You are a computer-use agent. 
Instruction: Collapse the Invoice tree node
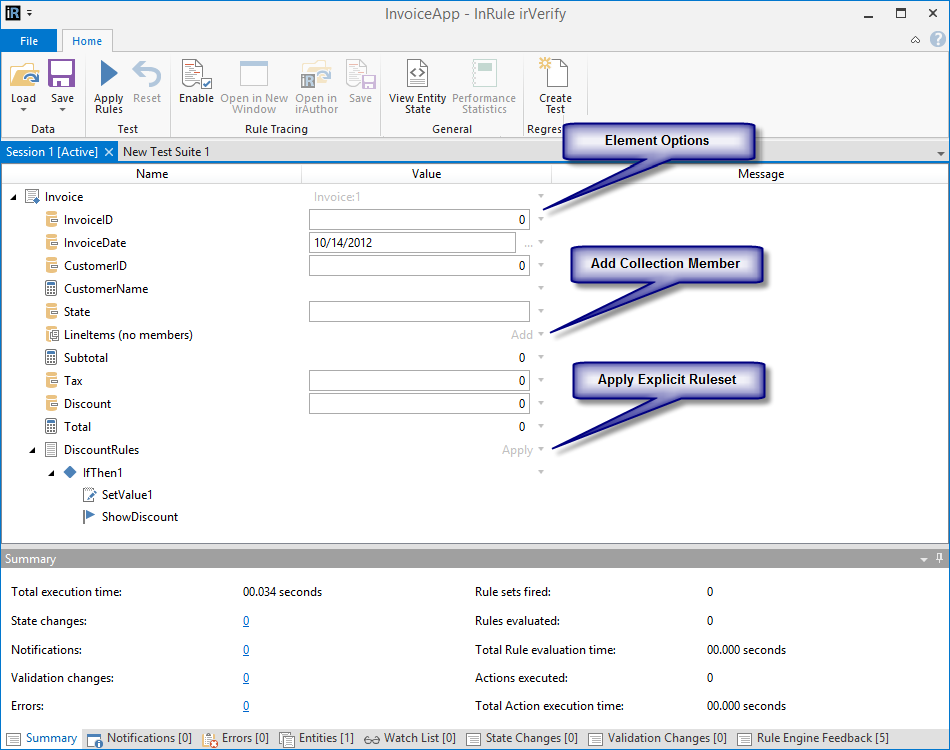(14, 198)
